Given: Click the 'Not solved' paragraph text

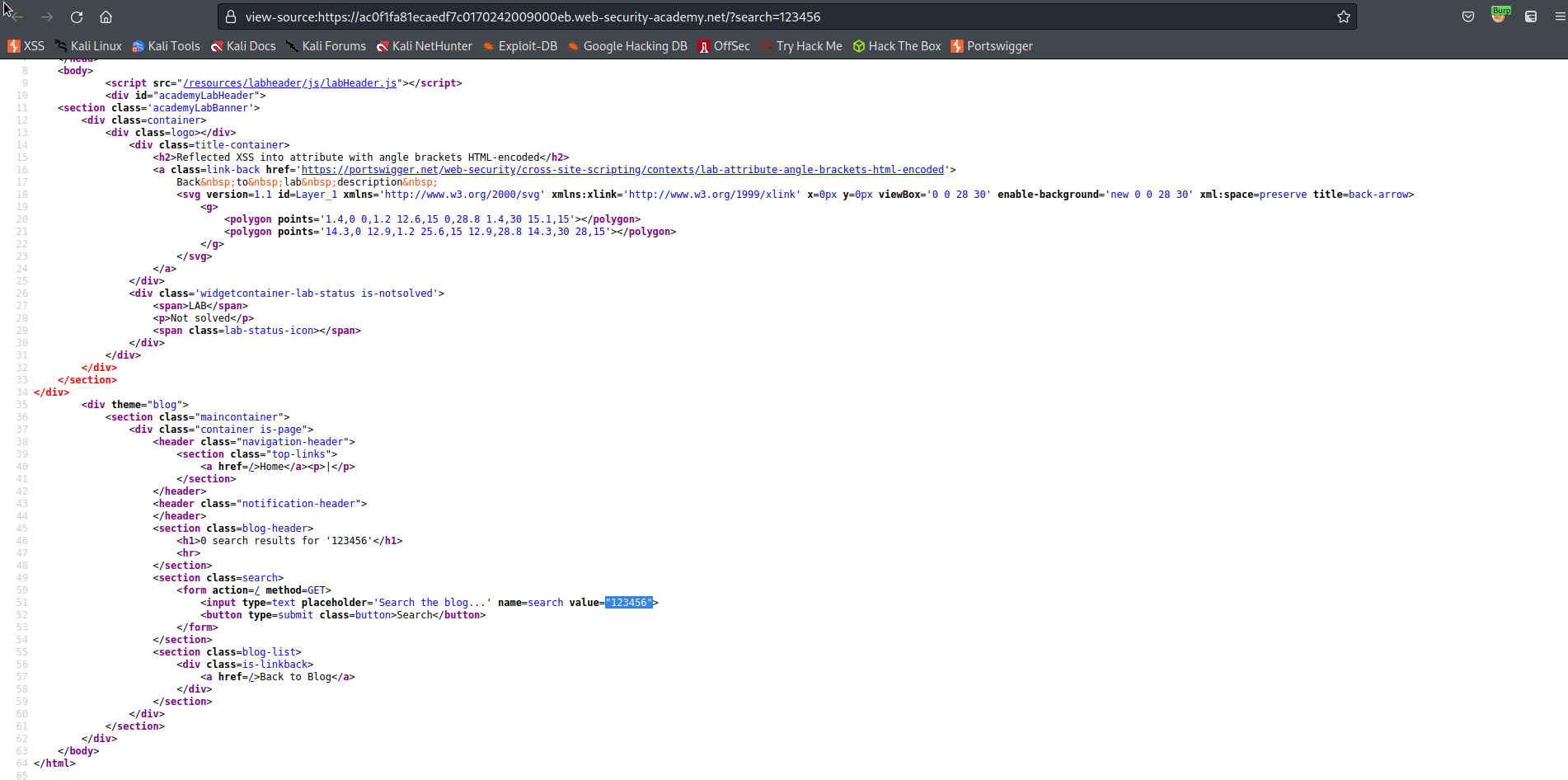Looking at the screenshot, I should pos(200,318).
